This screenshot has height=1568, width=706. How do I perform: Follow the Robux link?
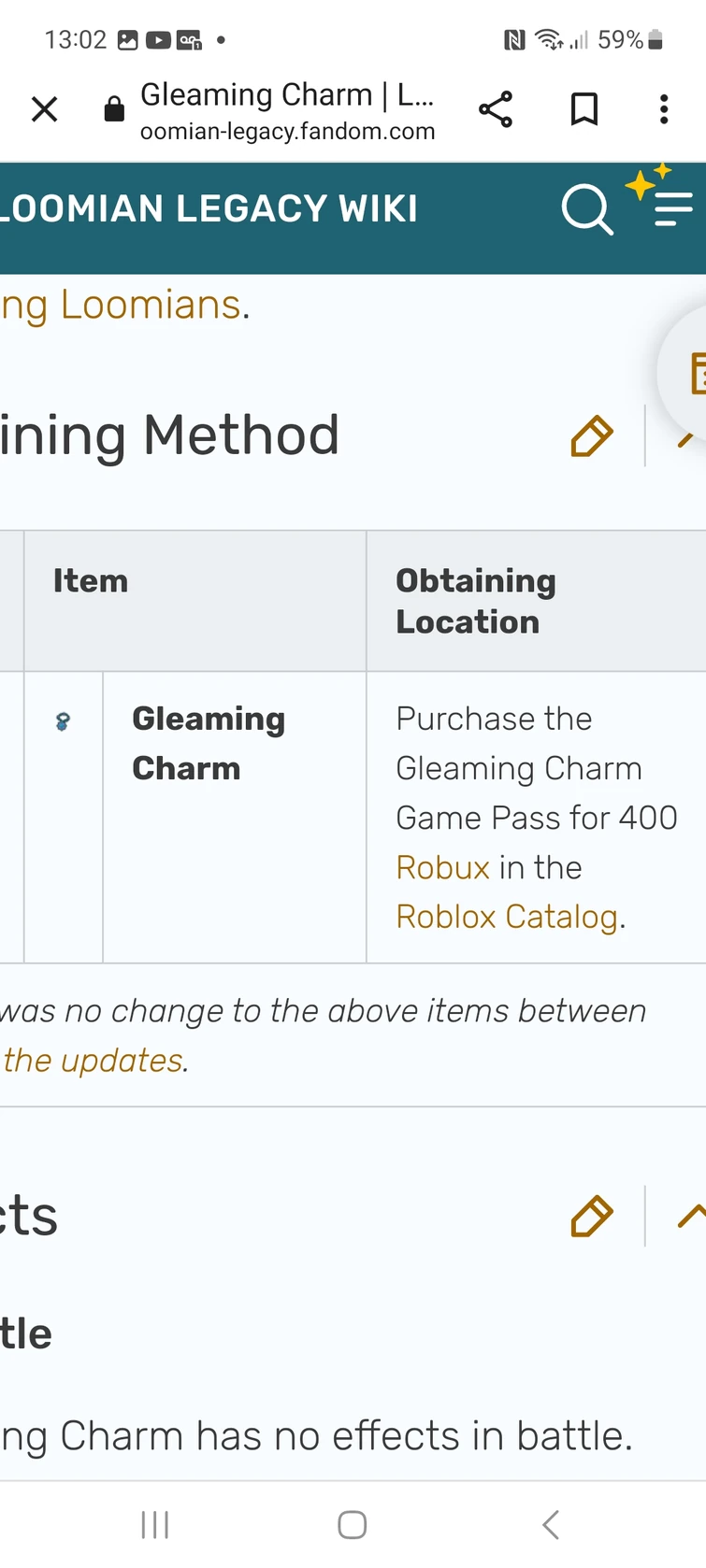[x=442, y=868]
